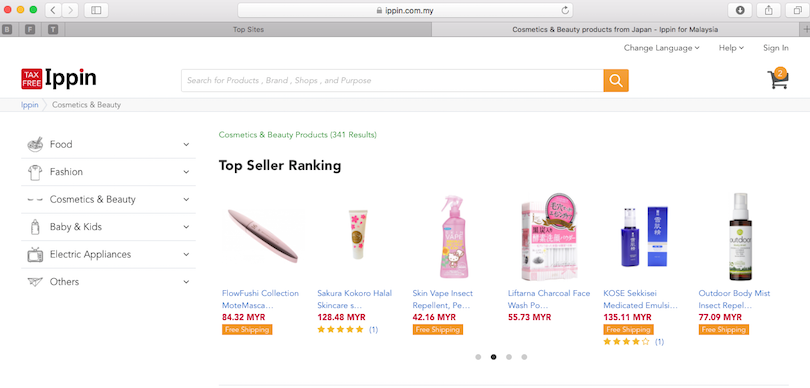810x388 pixels.
Task: Open the shopping cart icon
Action: (x=778, y=79)
